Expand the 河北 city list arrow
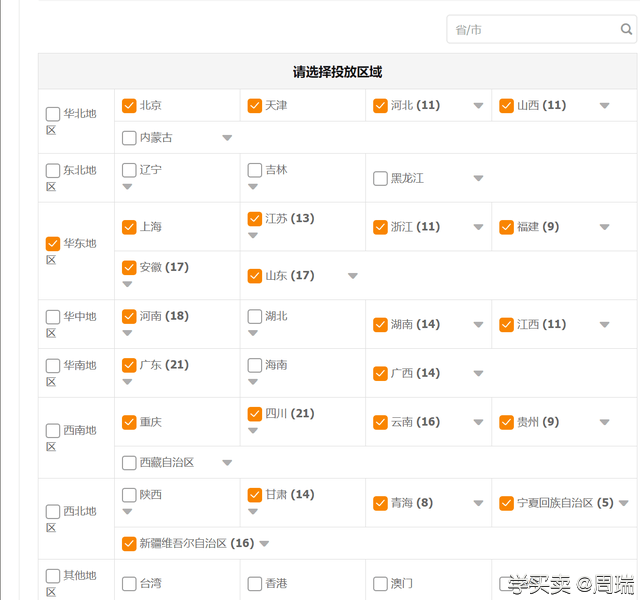Image resolution: width=640 pixels, height=600 pixels. point(478,106)
